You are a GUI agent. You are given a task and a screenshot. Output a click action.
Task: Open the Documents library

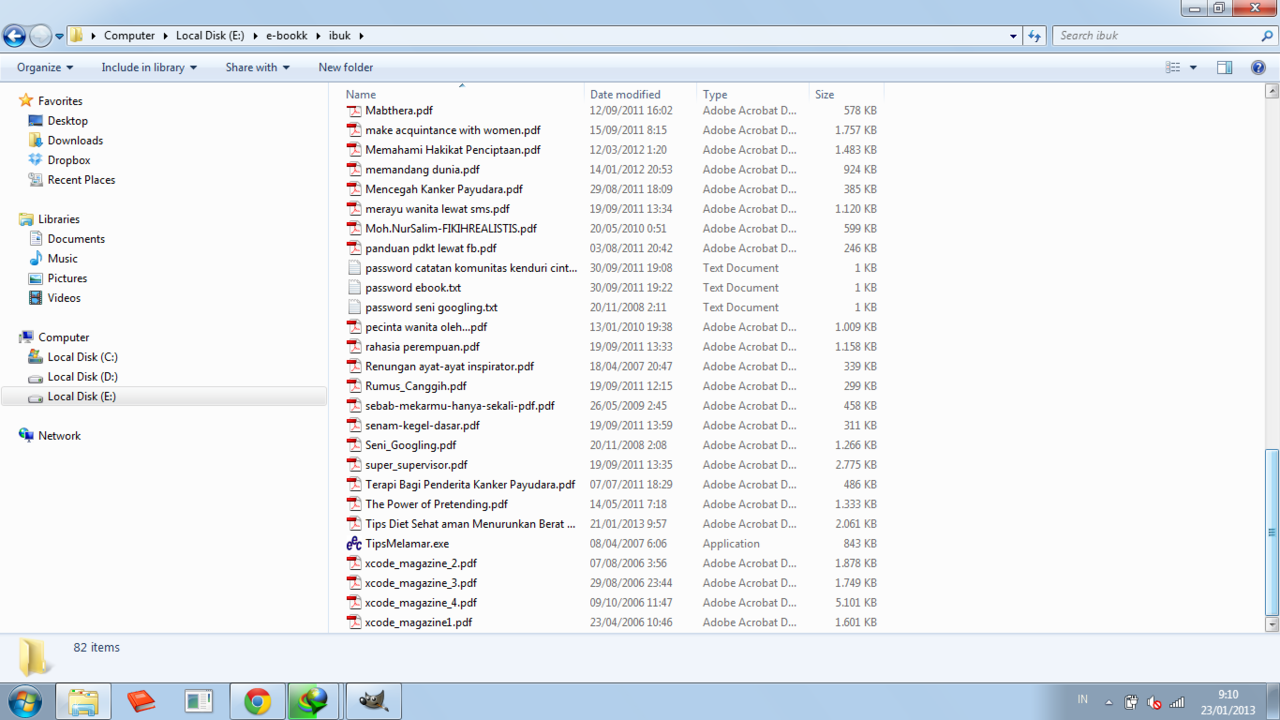point(76,239)
